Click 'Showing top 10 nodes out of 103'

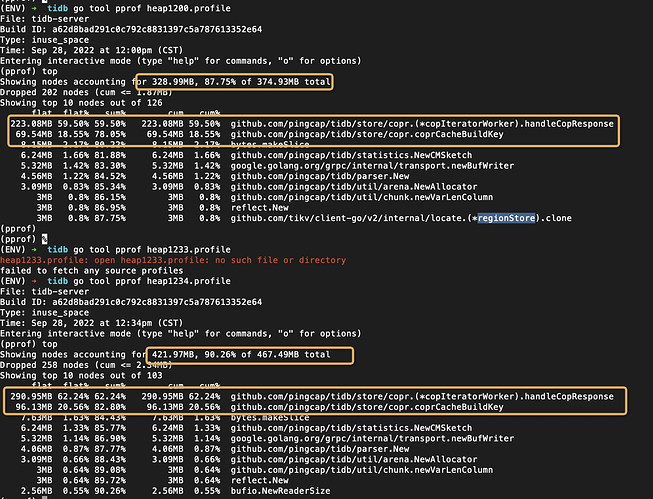pyautogui.click(x=81, y=375)
